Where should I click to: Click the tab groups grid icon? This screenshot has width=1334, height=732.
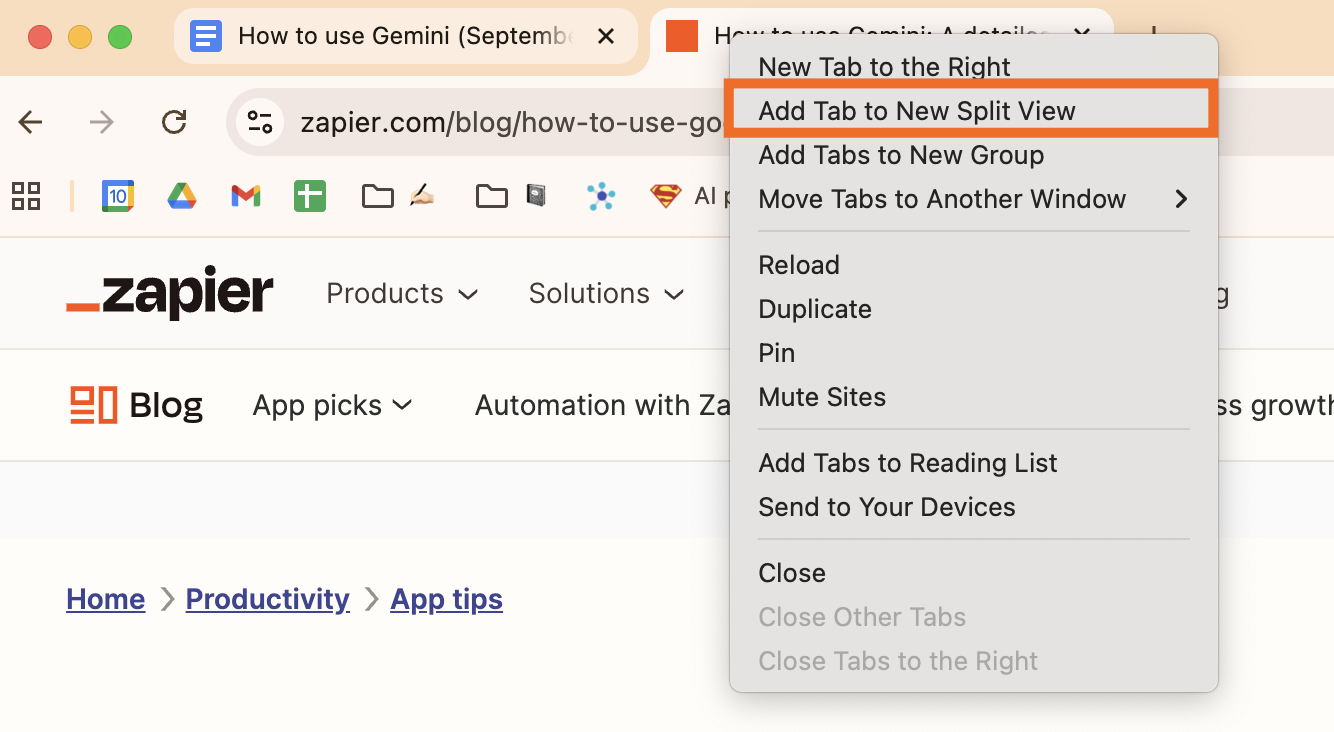(26, 196)
